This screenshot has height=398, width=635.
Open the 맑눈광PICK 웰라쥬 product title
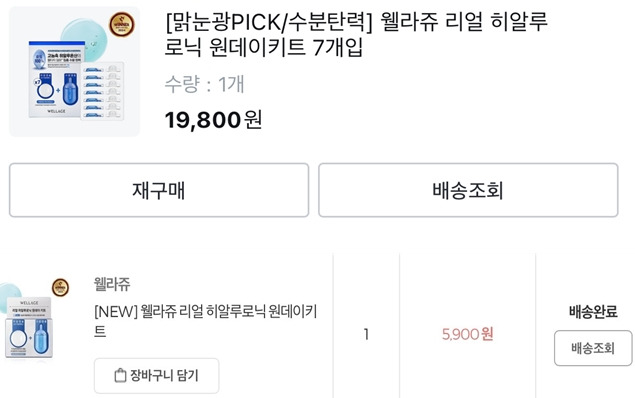[x=356, y=34]
